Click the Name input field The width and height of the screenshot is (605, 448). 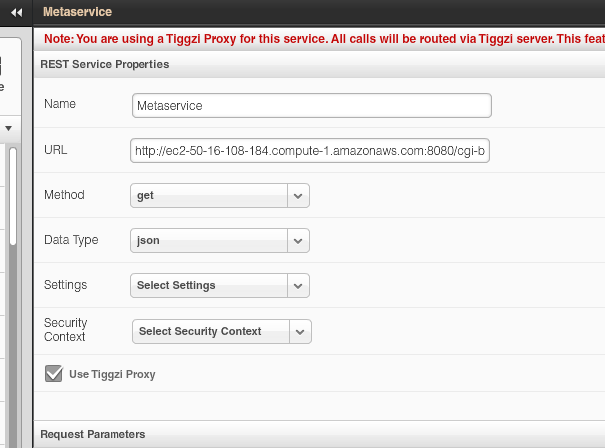coord(311,105)
